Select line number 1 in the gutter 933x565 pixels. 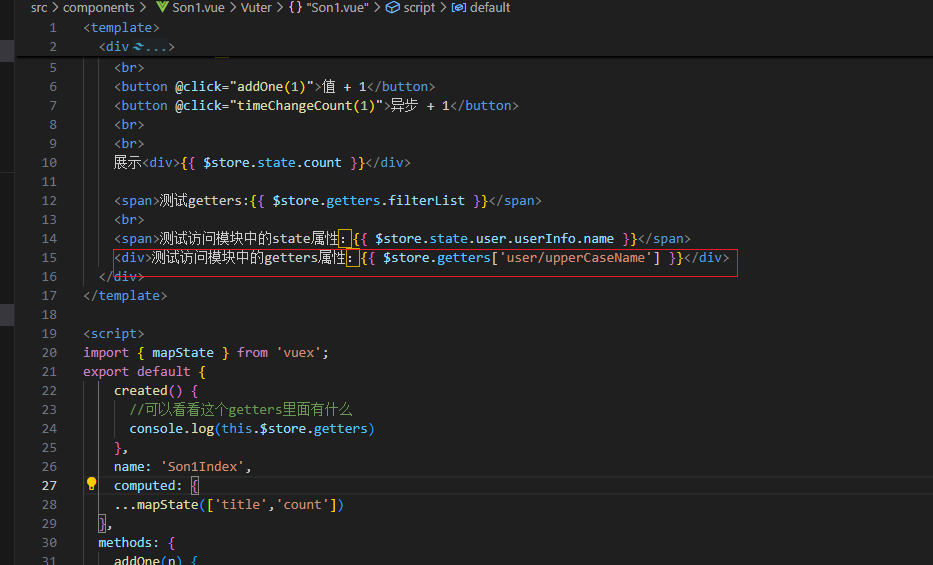[53, 27]
